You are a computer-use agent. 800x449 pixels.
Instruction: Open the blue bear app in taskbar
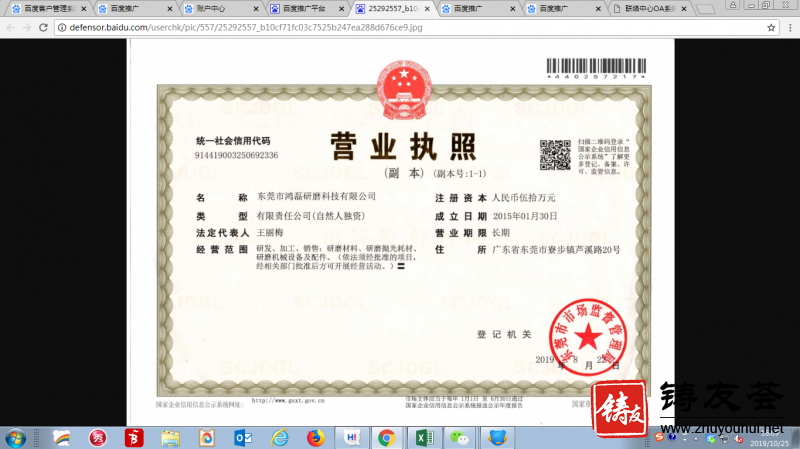tap(497, 438)
